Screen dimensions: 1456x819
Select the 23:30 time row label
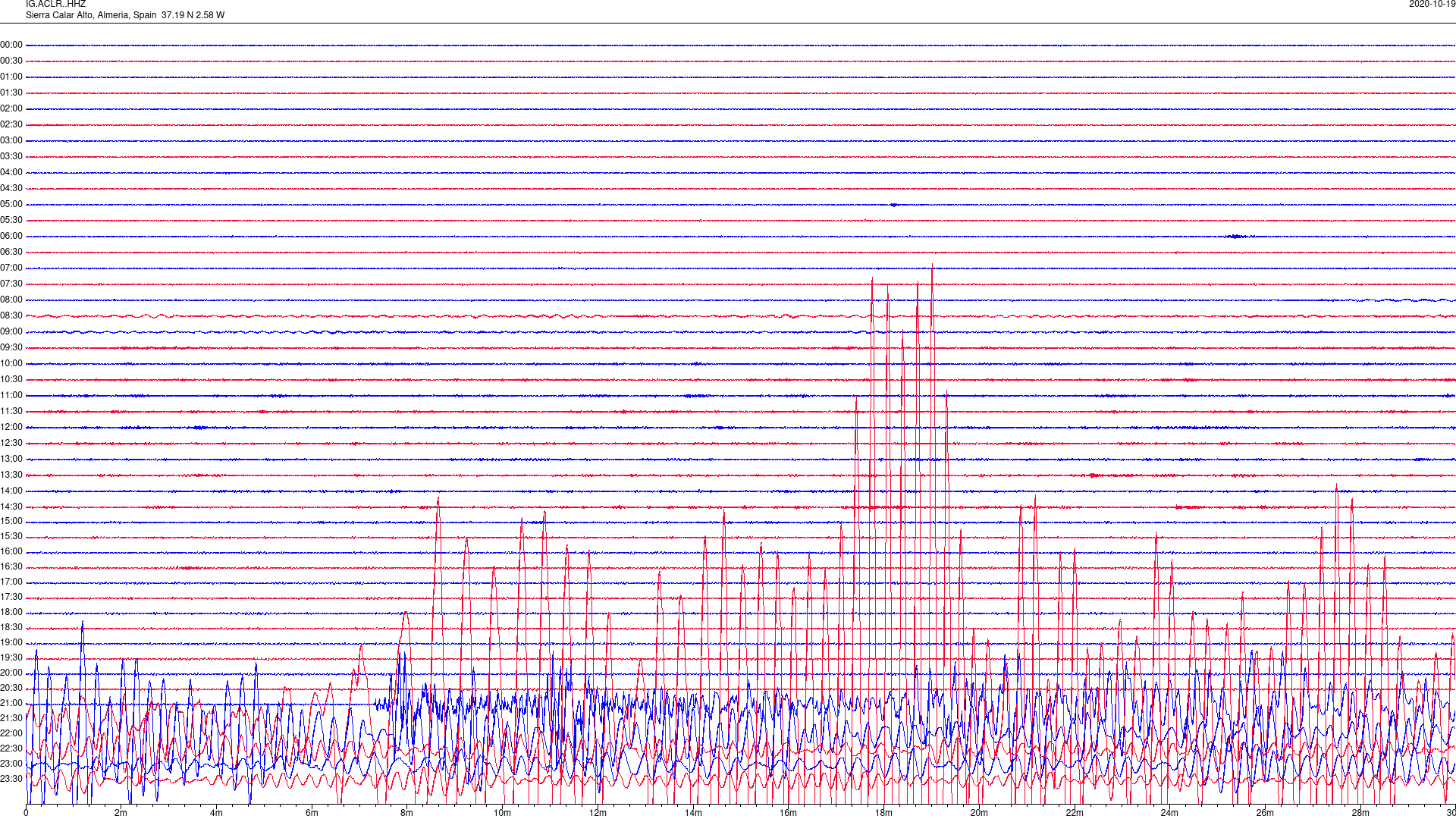11,779
